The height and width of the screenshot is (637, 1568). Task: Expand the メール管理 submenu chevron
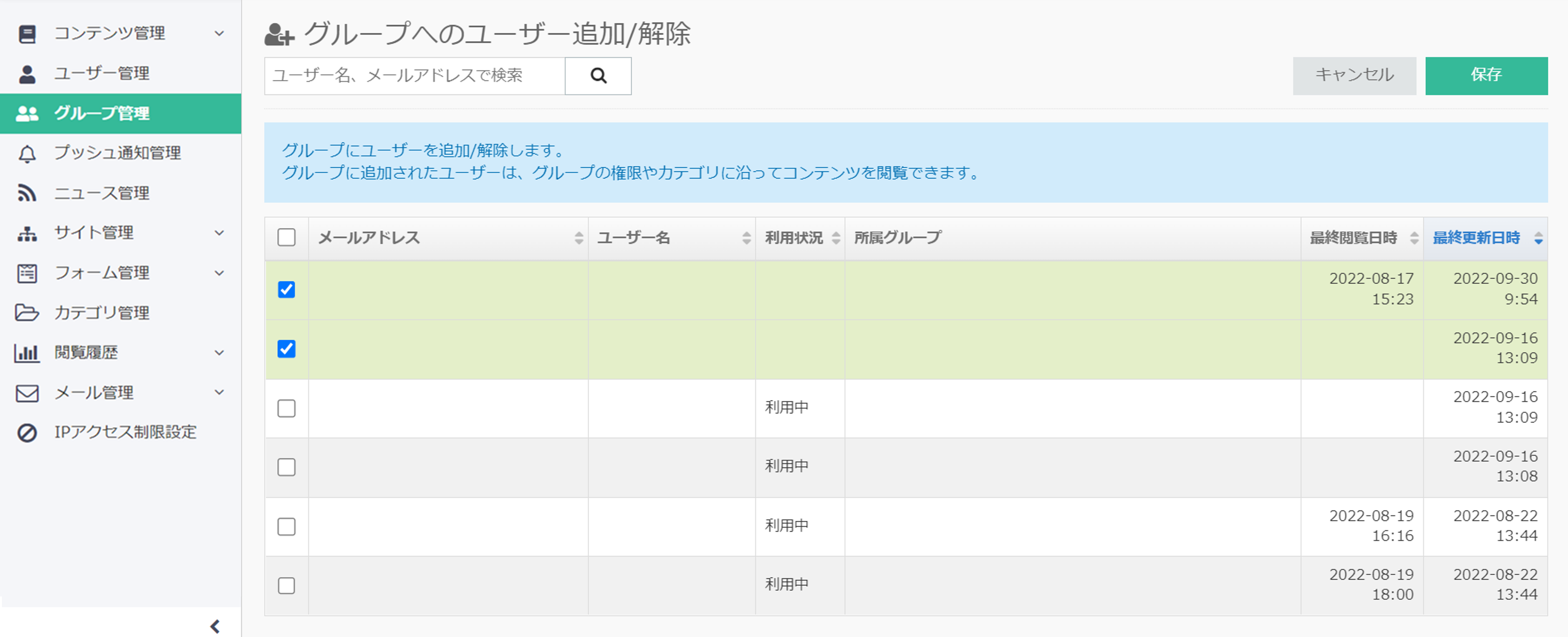[x=219, y=392]
